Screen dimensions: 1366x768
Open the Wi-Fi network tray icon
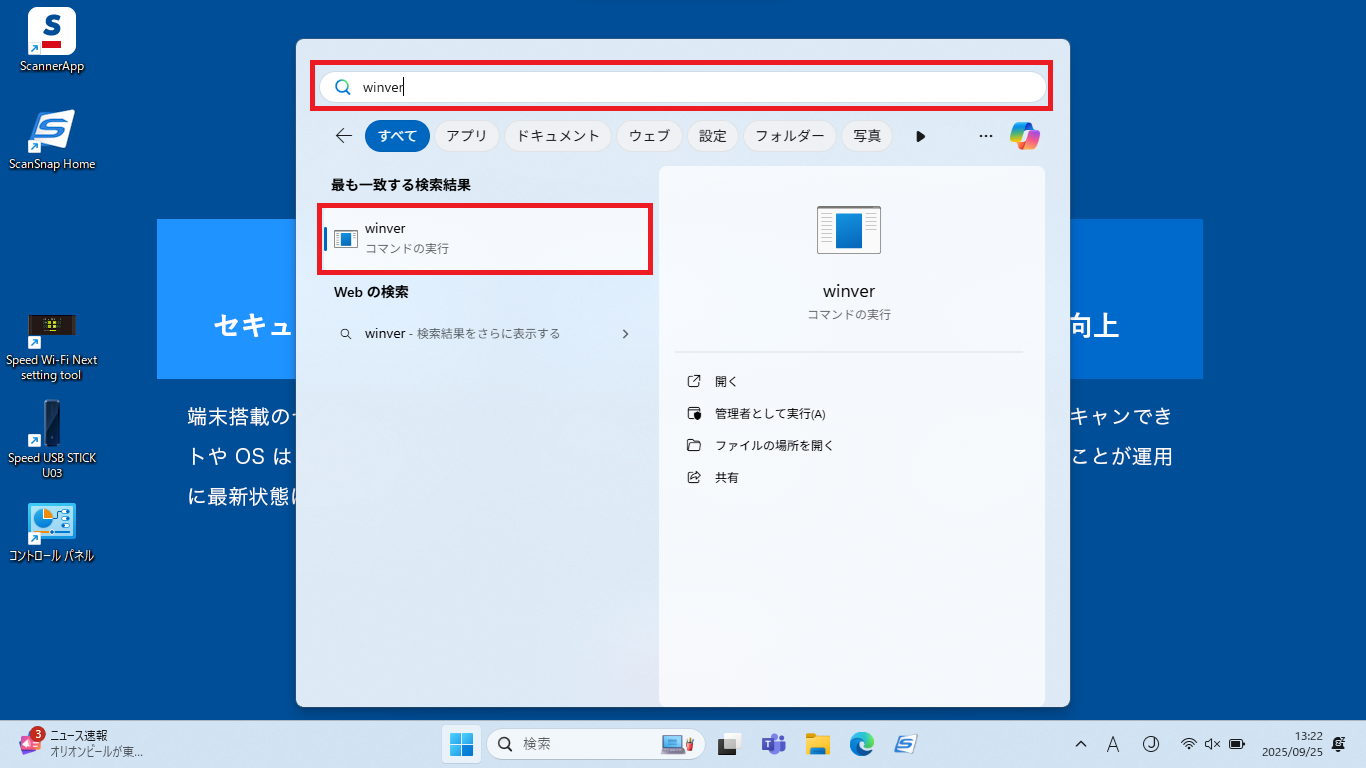pyautogui.click(x=1189, y=744)
